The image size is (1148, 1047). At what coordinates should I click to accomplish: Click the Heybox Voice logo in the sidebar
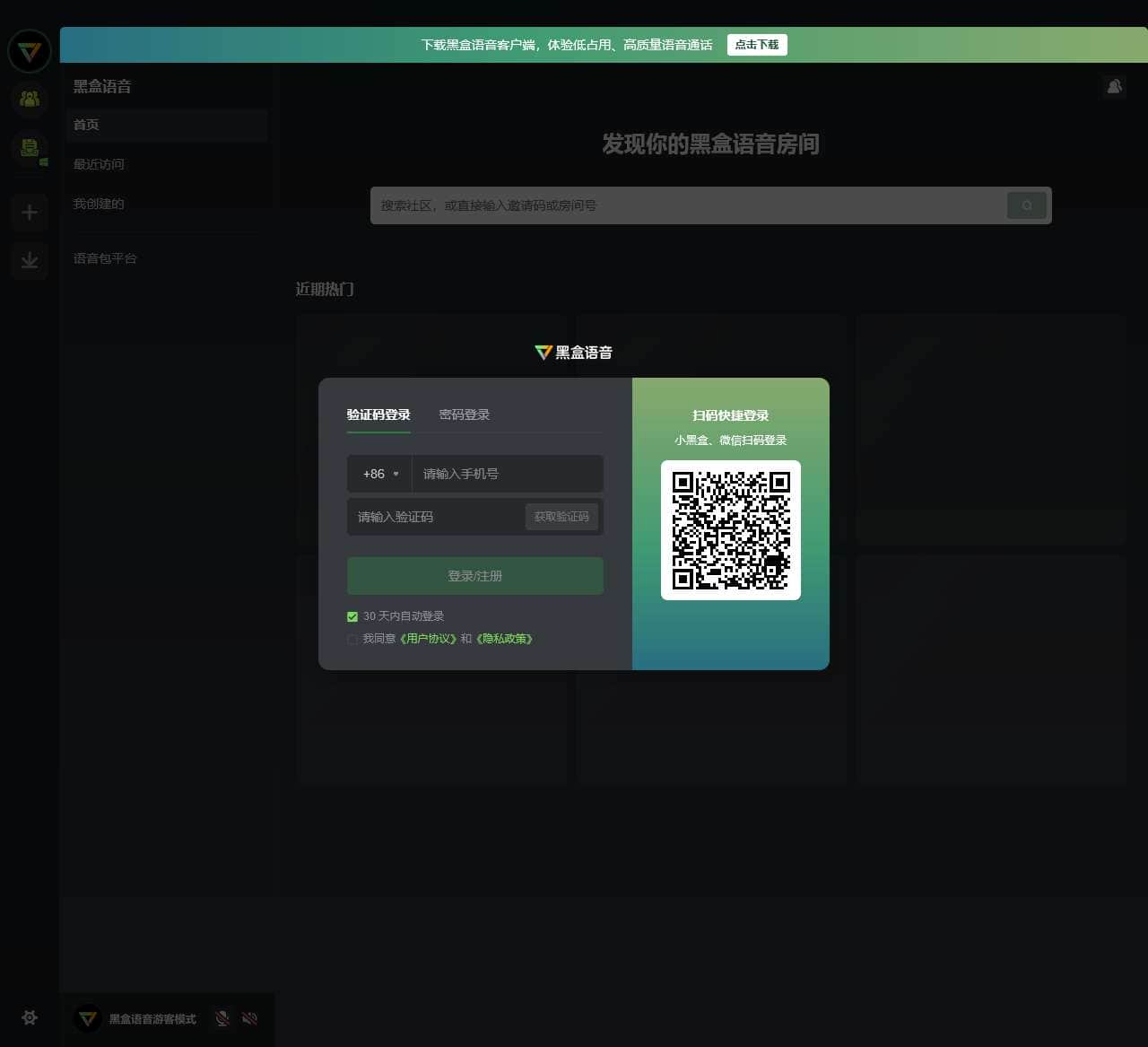[30, 51]
